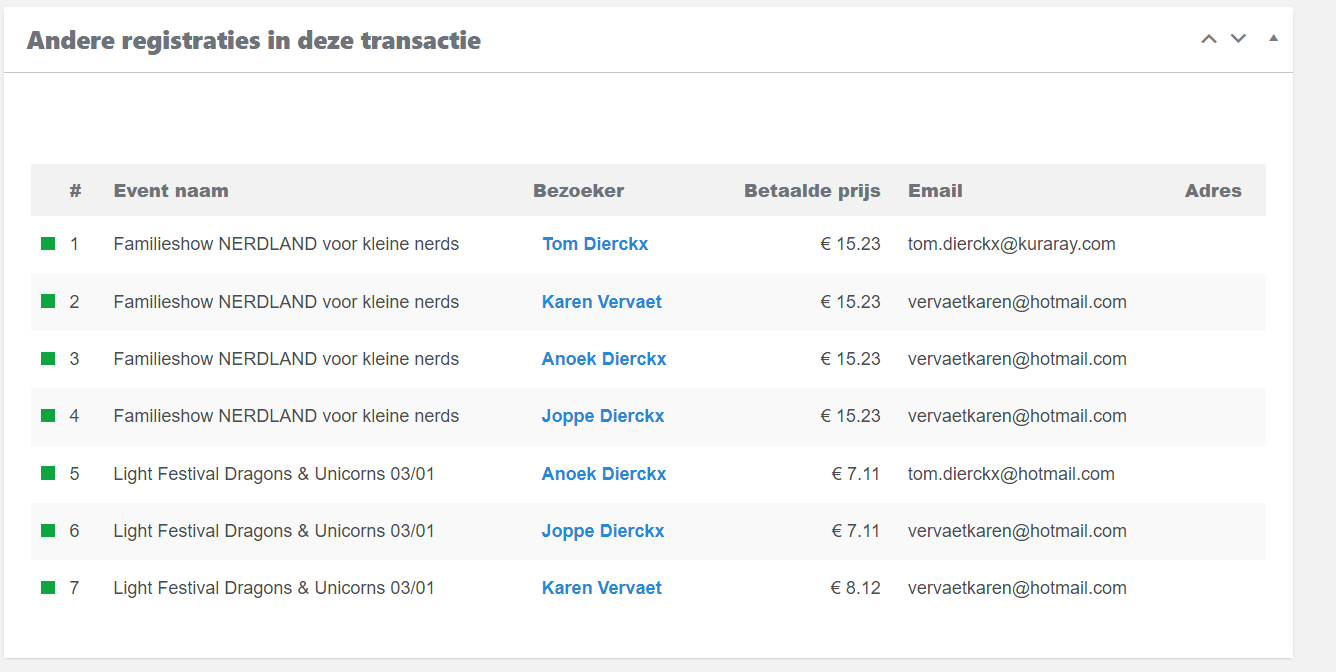Open Anoek Dierckx link in row 3
The width and height of the screenshot is (1336, 672).
coord(604,359)
